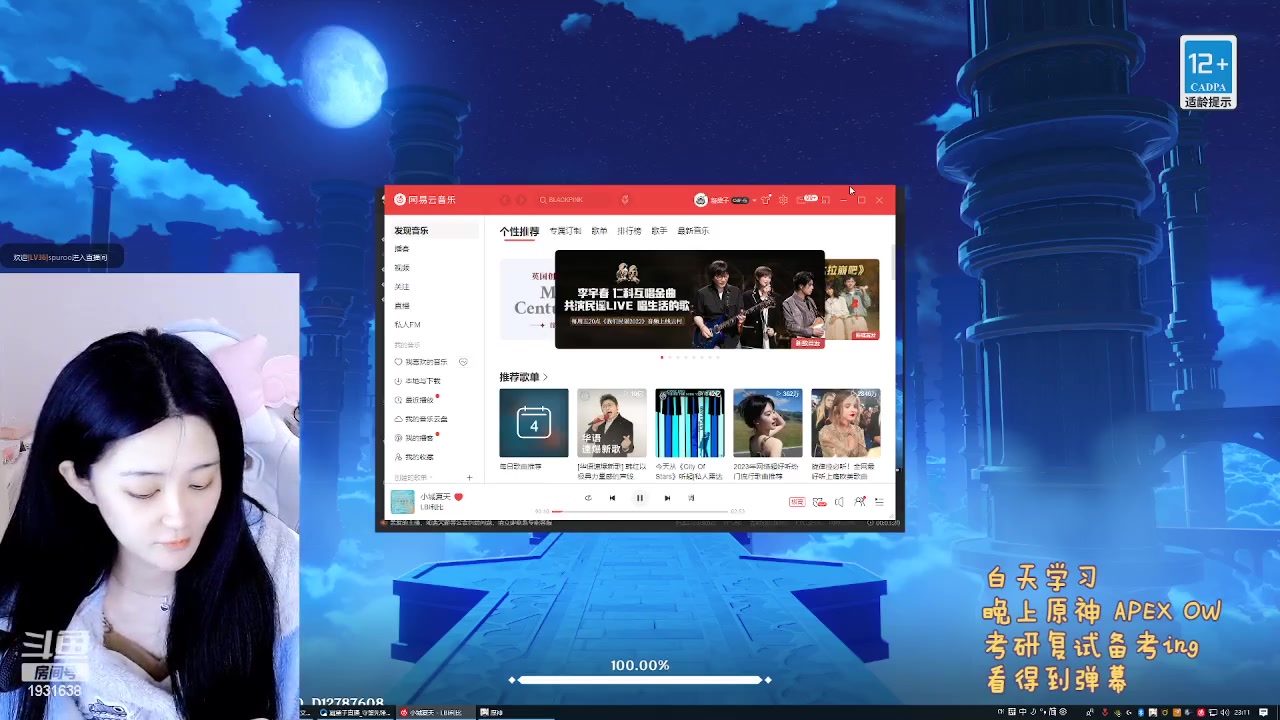Unlike the song 小城夏天 heart

tap(459, 497)
